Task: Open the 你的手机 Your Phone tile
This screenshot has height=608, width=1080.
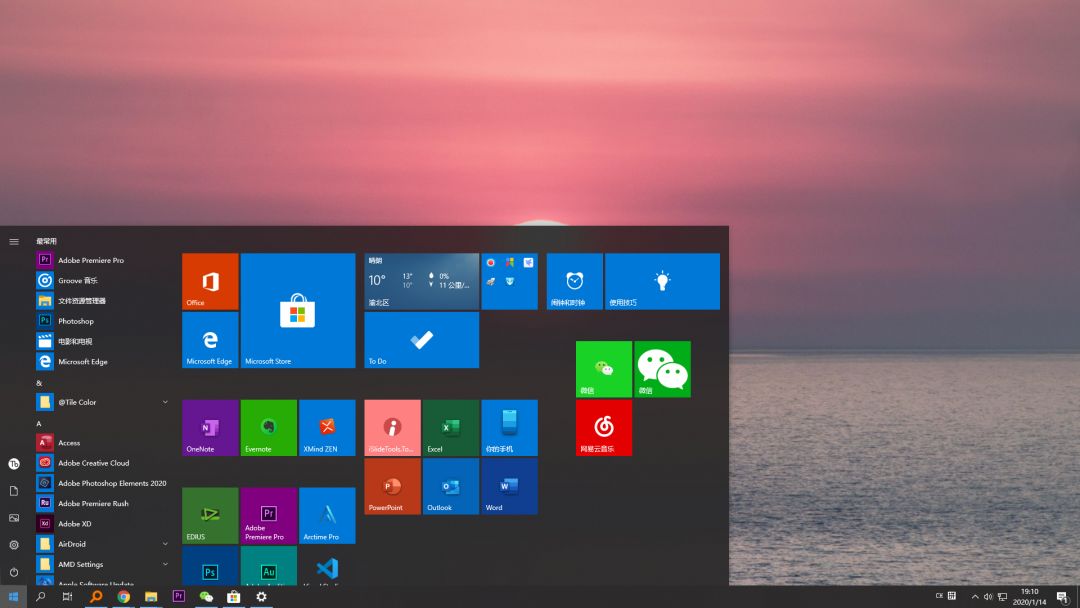Action: point(509,428)
